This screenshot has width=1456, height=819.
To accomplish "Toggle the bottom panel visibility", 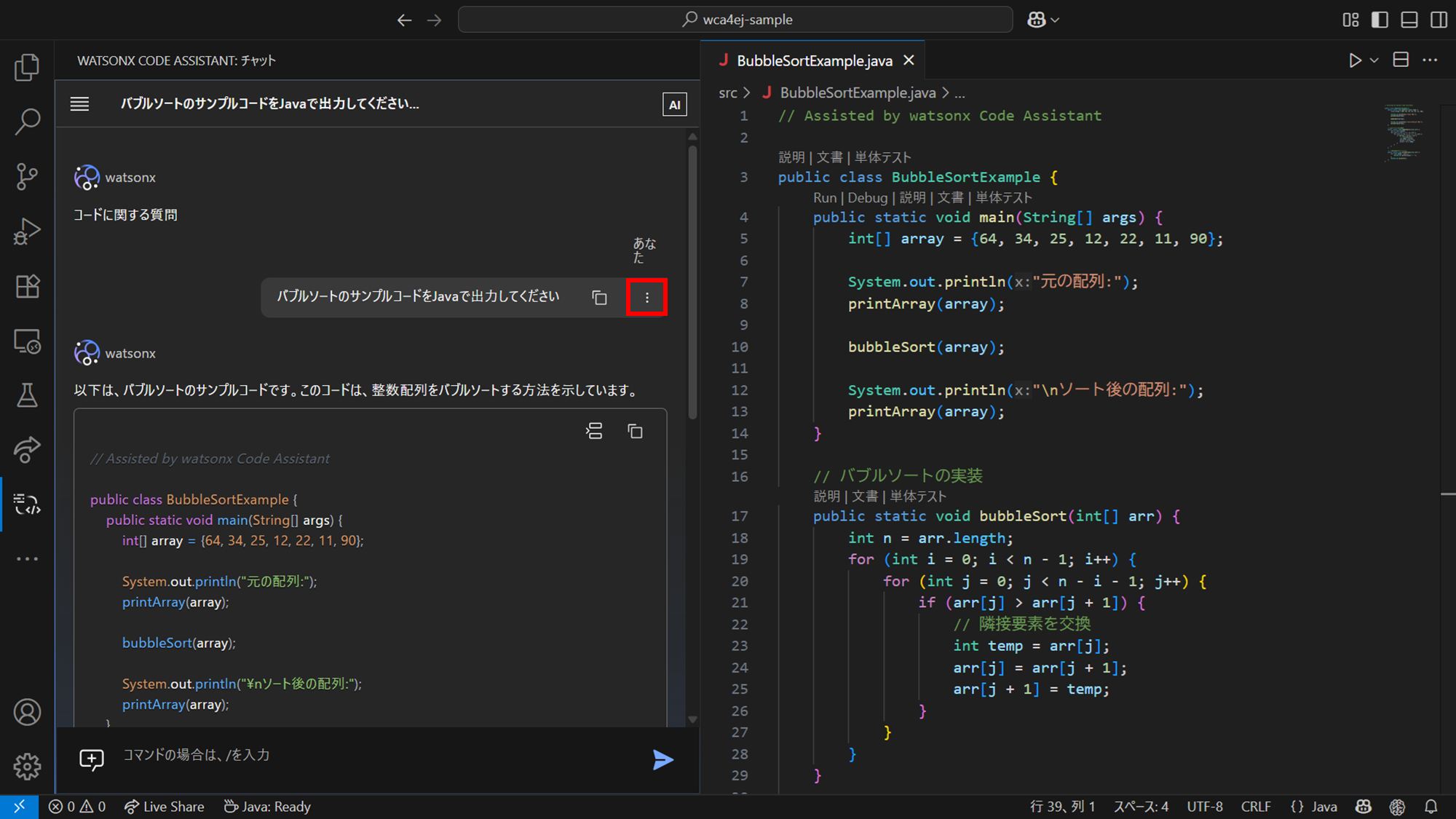I will pos(1409,20).
